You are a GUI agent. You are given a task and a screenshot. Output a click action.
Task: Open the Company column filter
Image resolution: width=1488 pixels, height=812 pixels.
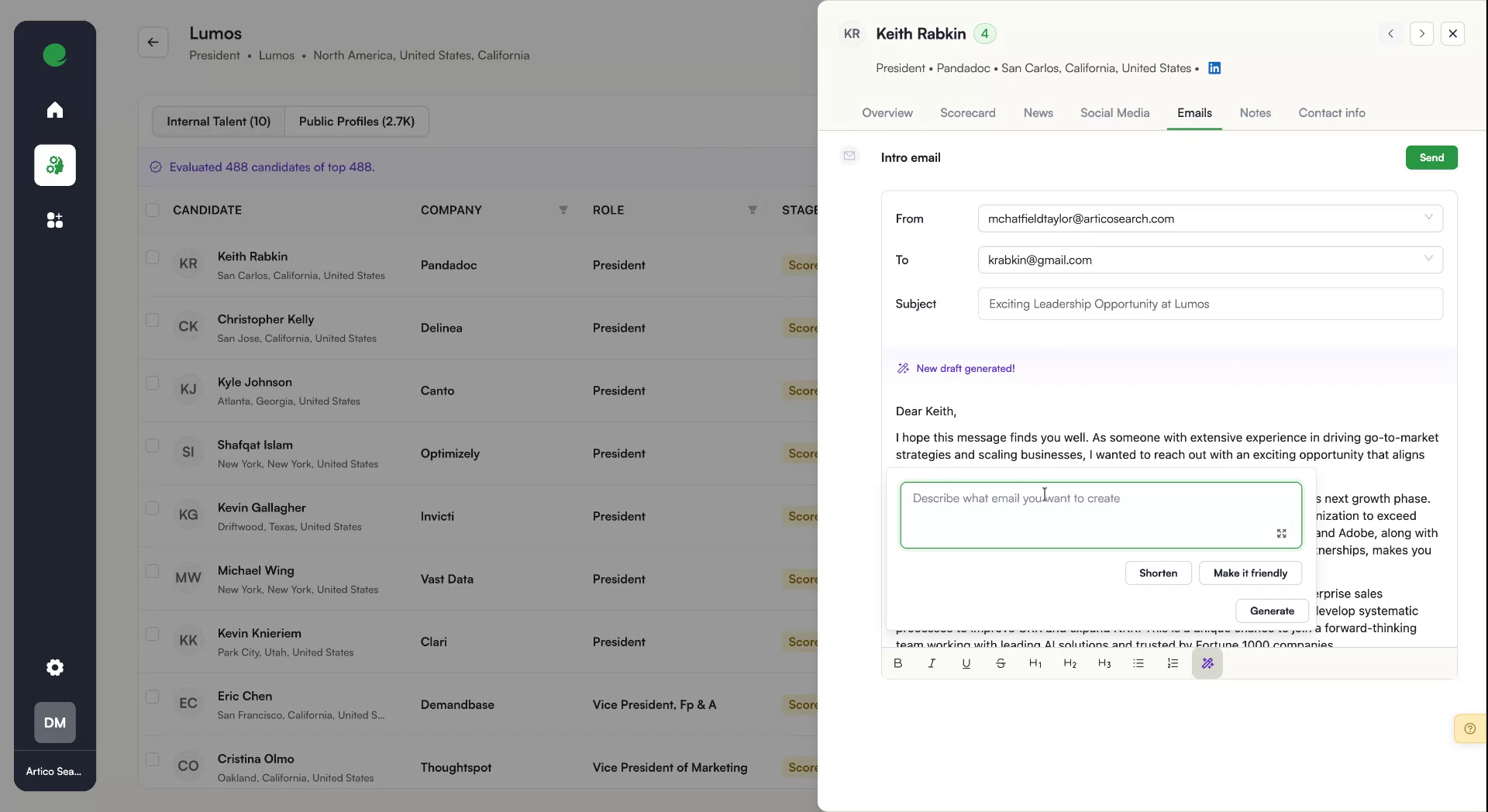(563, 210)
